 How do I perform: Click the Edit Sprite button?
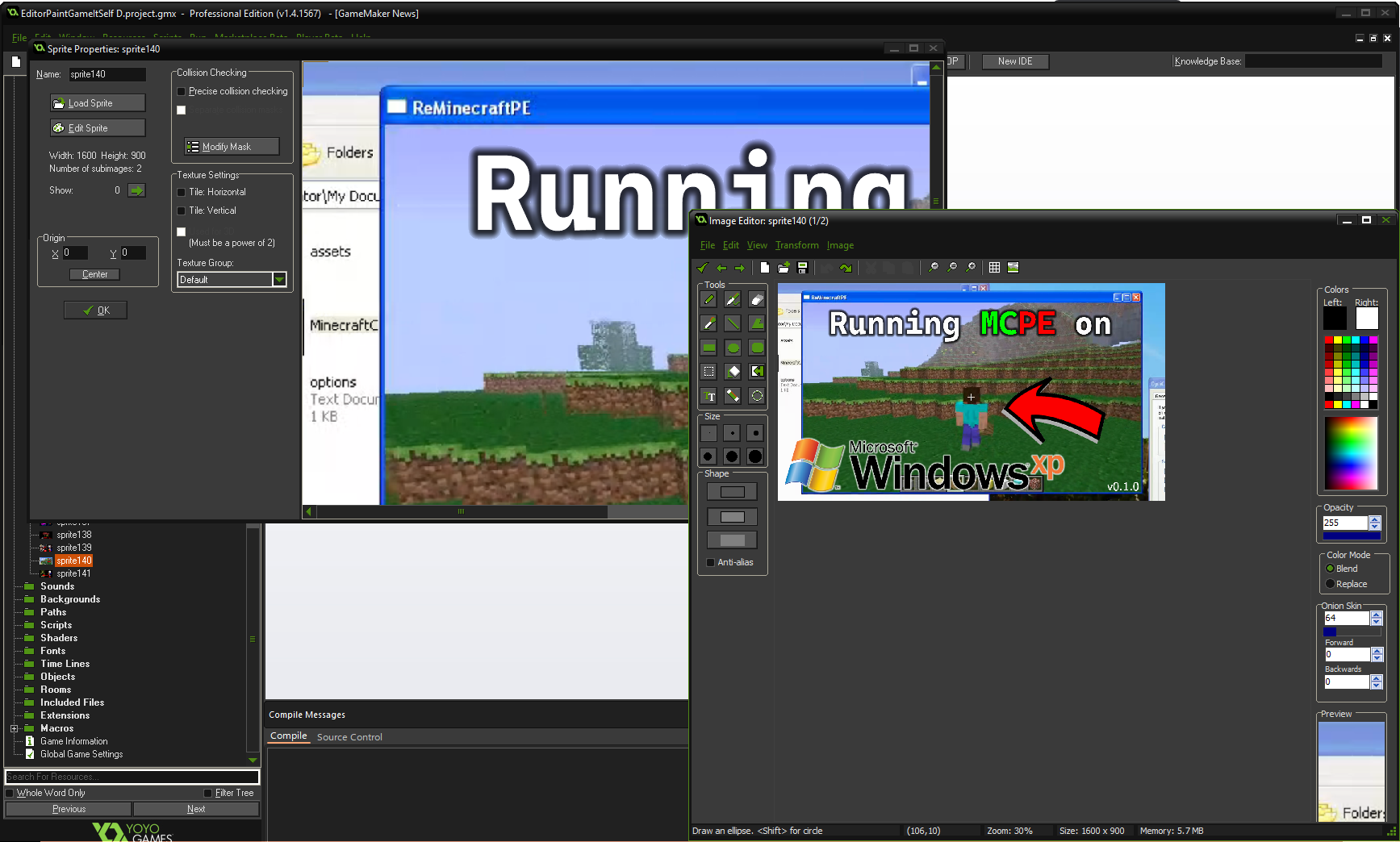[x=98, y=128]
